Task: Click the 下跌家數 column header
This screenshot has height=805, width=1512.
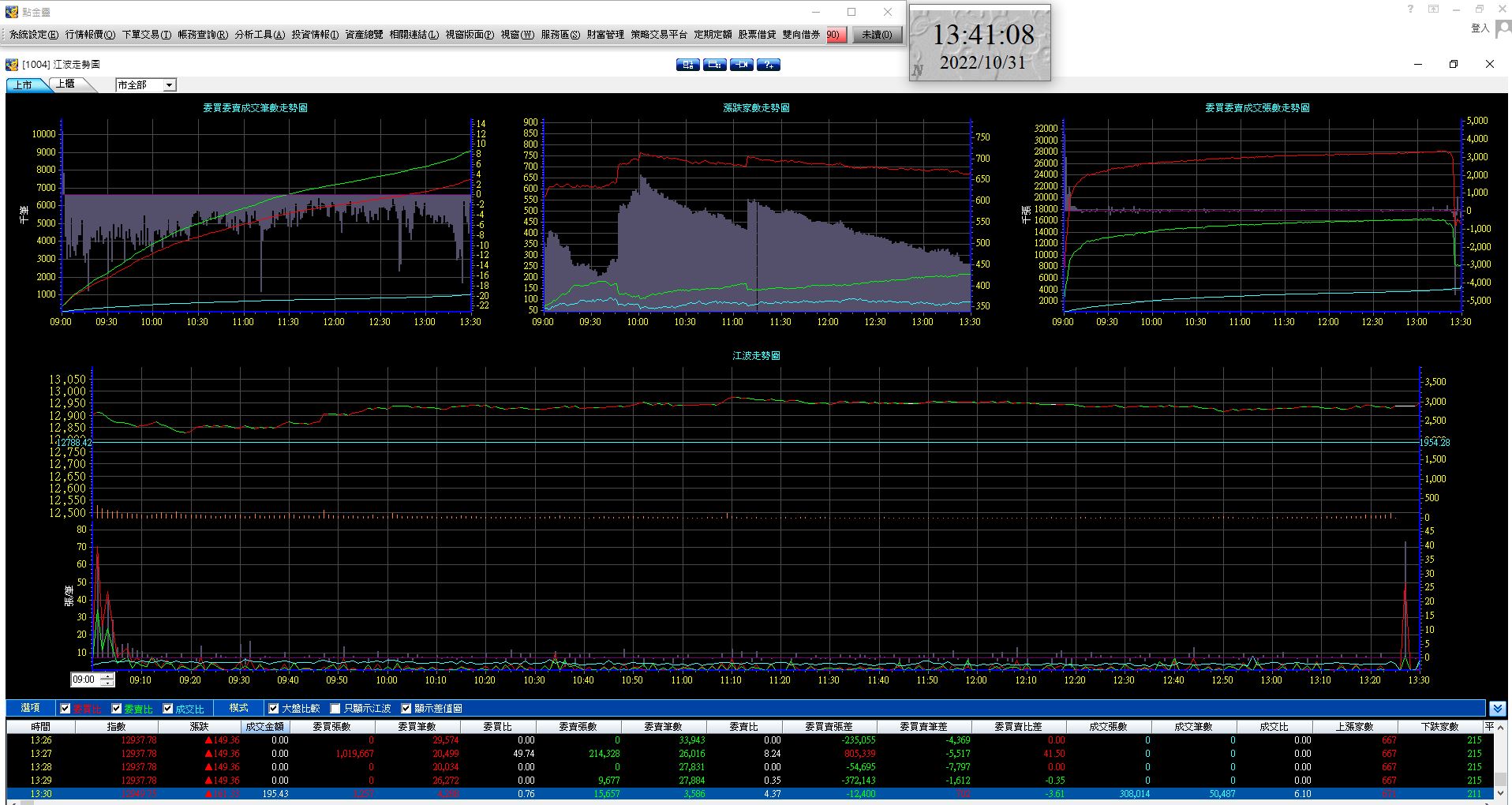Action: (1440, 727)
